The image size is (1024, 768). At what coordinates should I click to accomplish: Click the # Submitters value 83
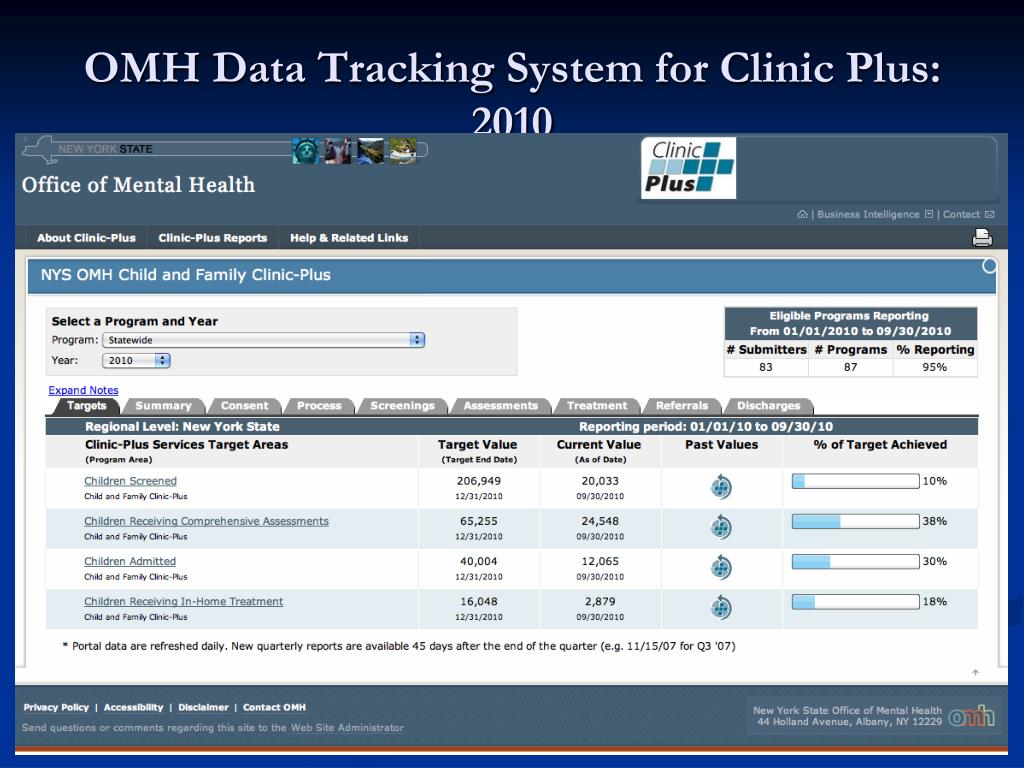coord(765,367)
